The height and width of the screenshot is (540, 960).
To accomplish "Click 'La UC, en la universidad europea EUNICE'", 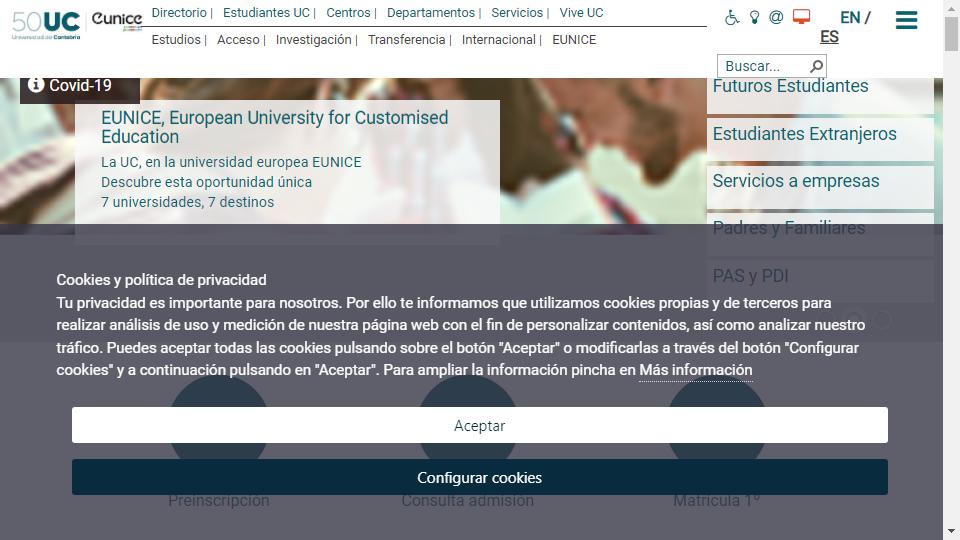I will click(x=231, y=162).
